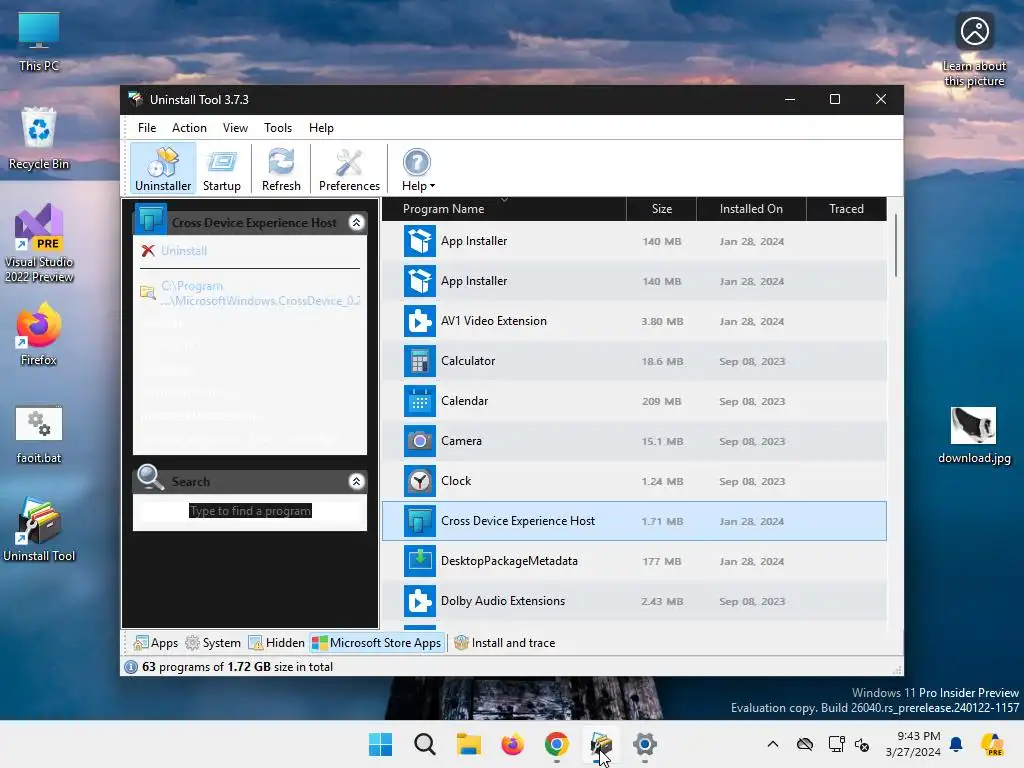This screenshot has height=768, width=1024.
Task: Focus the 'Type to find a program' field
Action: click(x=250, y=511)
